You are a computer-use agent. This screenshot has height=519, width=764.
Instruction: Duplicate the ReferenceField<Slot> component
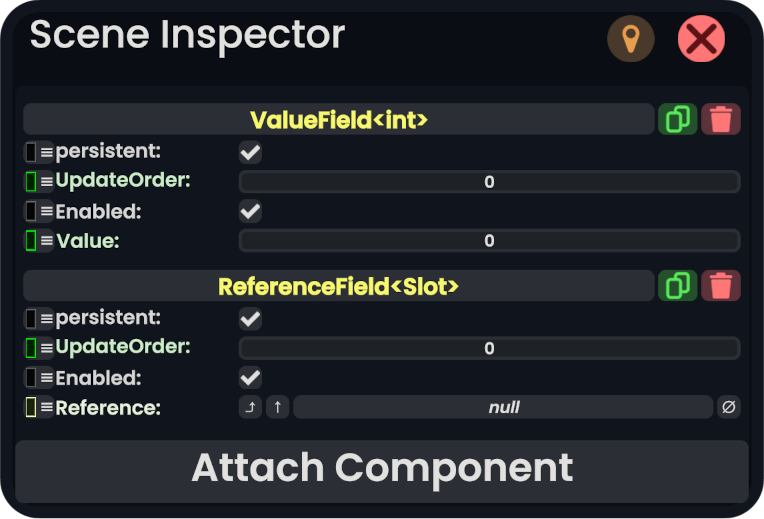pyautogui.click(x=678, y=286)
